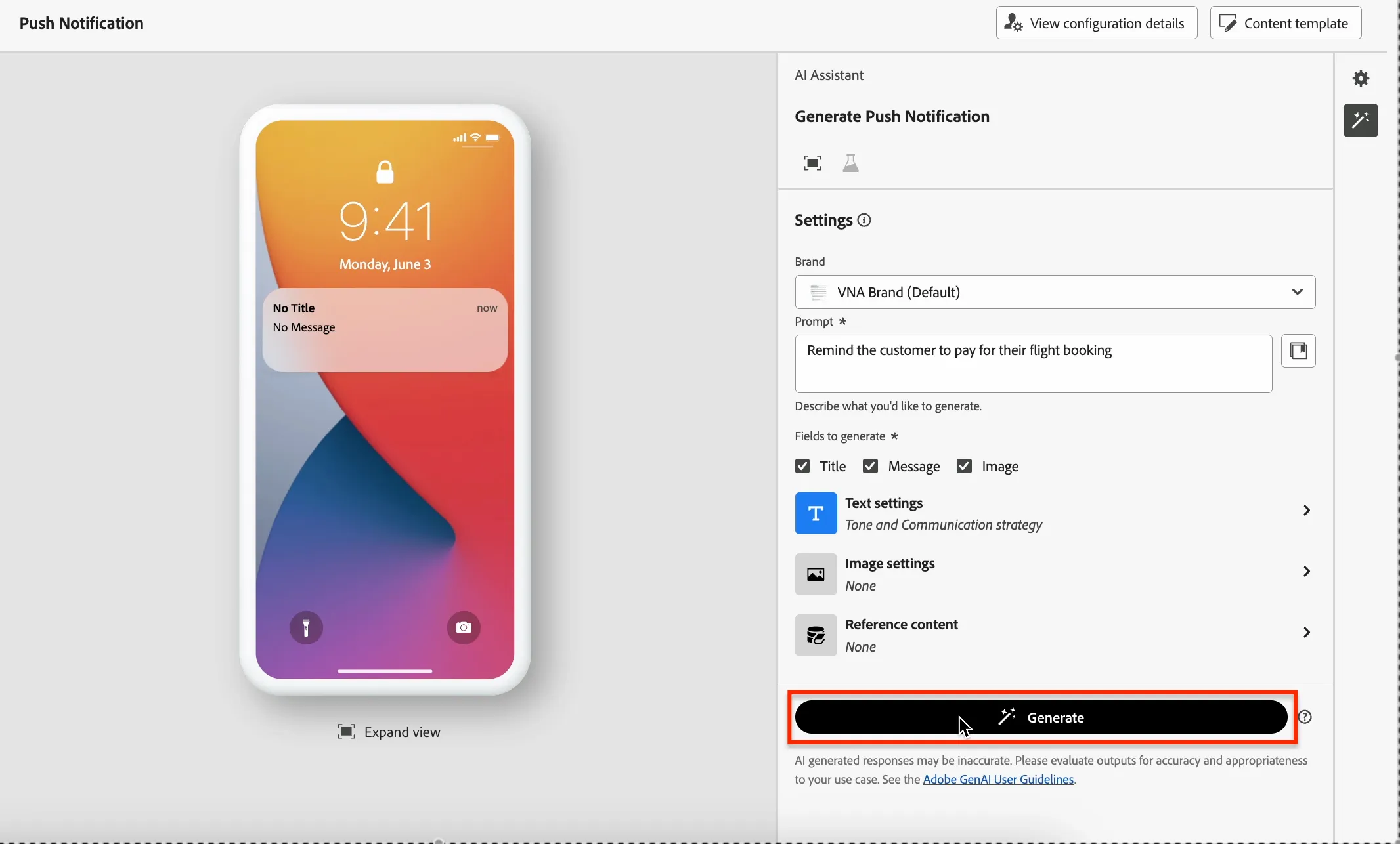This screenshot has width=1400, height=844.
Task: Click the Image settings picture icon
Action: (816, 574)
